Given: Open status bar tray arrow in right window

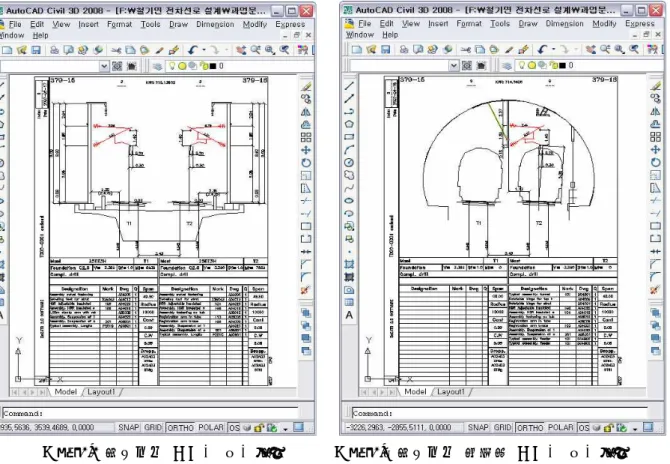Looking at the screenshot, I should point(635,428).
